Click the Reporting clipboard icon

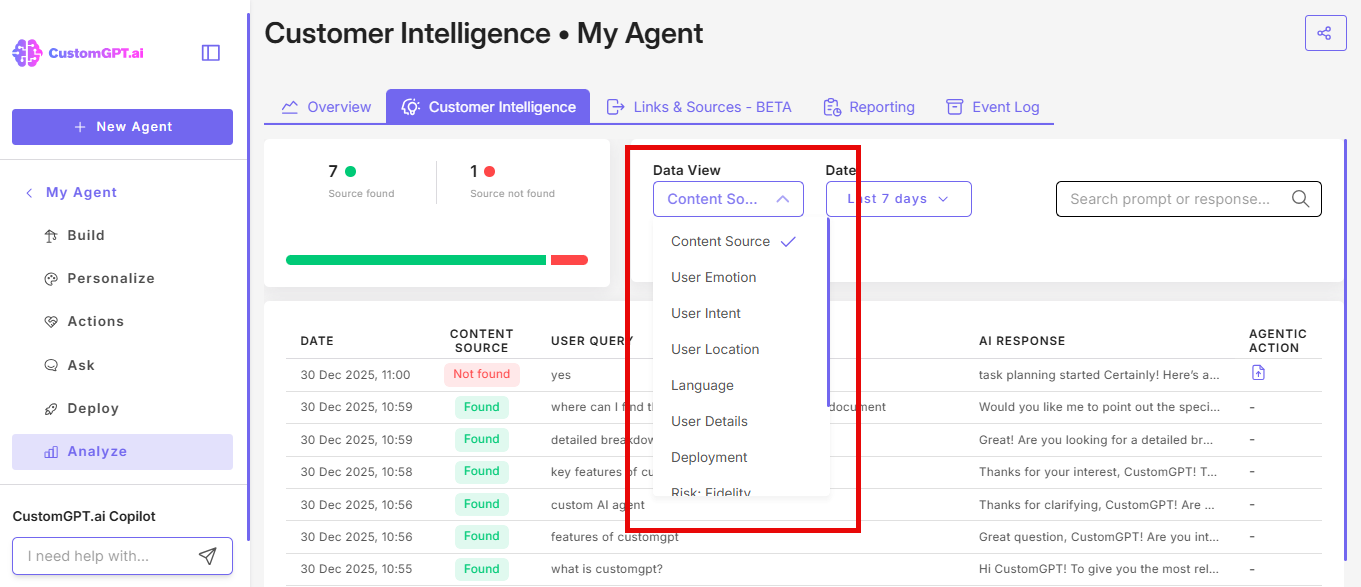[x=832, y=107]
